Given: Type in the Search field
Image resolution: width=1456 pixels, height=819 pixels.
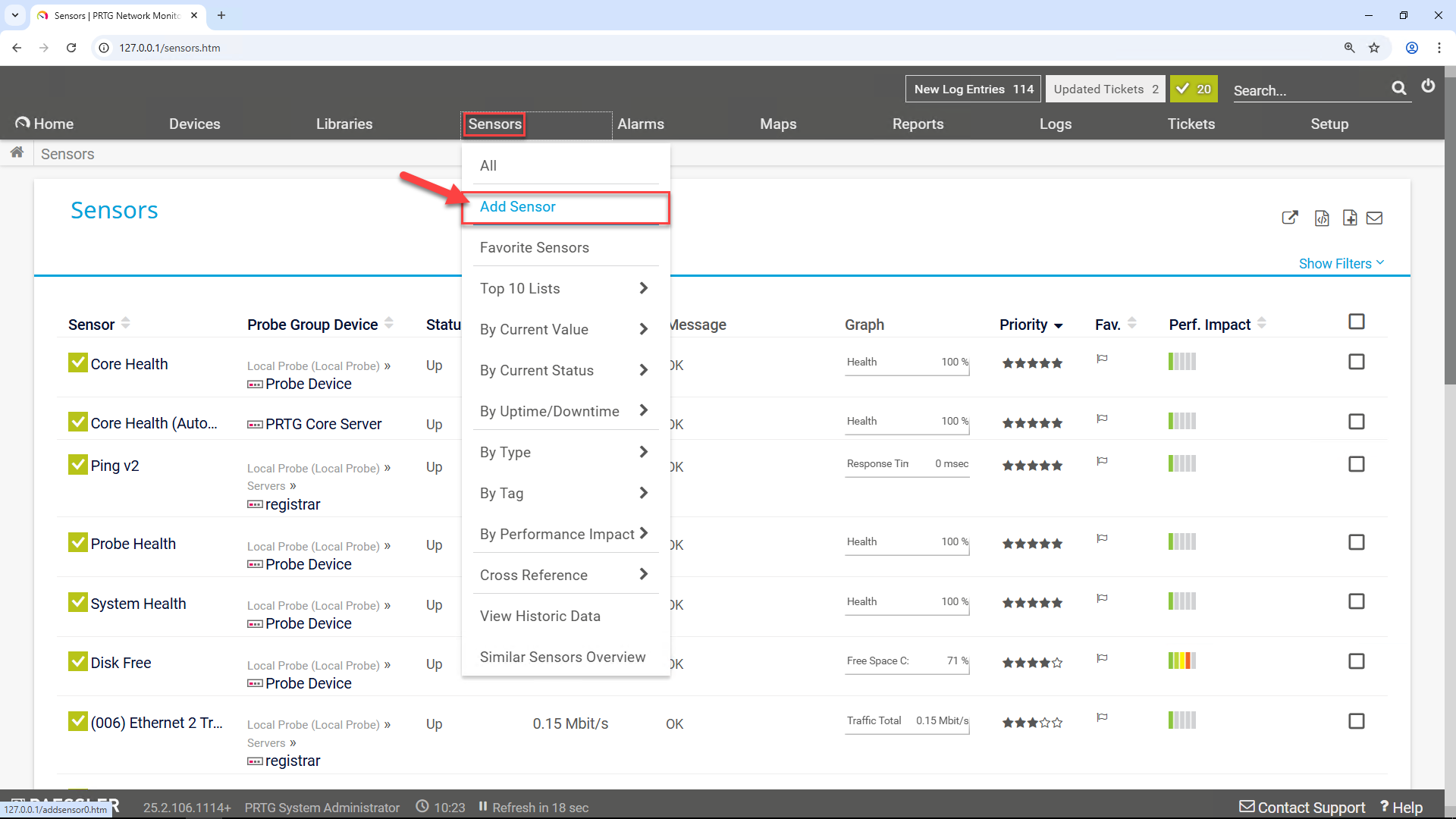Looking at the screenshot, I should 1304,90.
